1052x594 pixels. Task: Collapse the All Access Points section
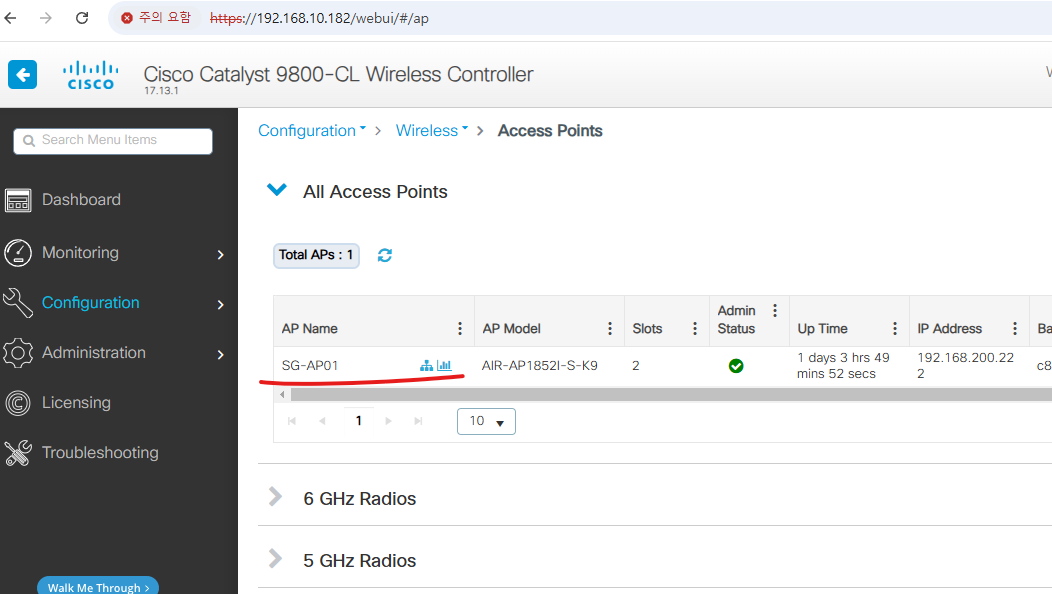point(277,191)
